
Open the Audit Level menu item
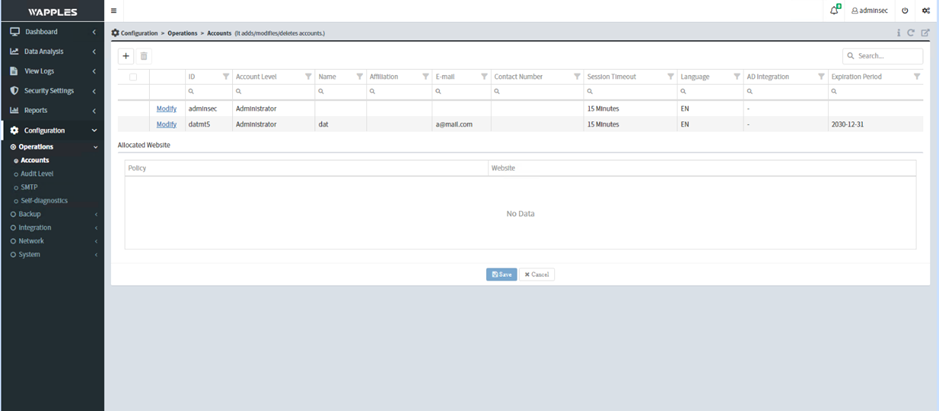click(37, 174)
